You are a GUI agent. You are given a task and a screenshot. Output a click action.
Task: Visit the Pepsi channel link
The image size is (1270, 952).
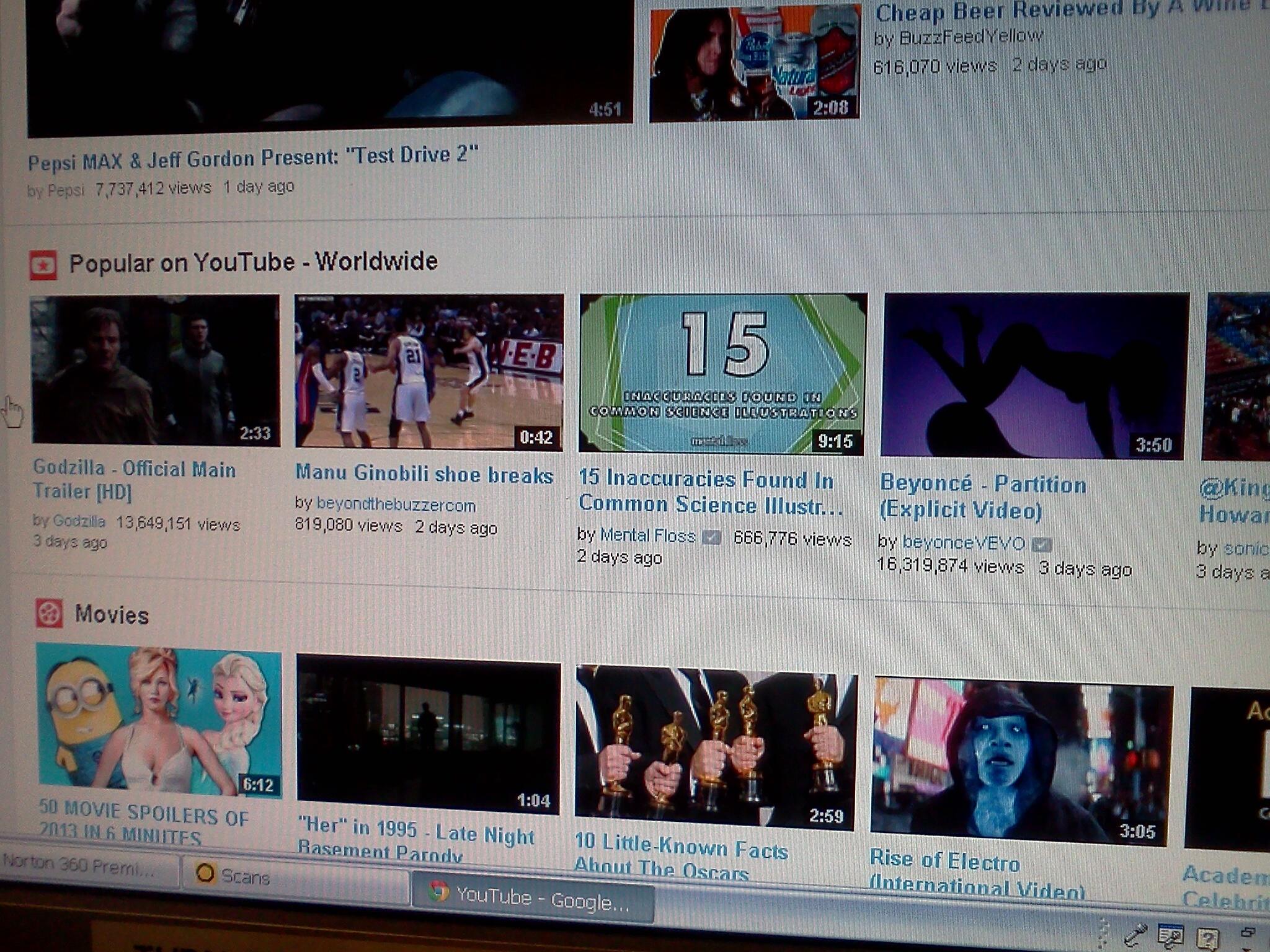(65, 190)
